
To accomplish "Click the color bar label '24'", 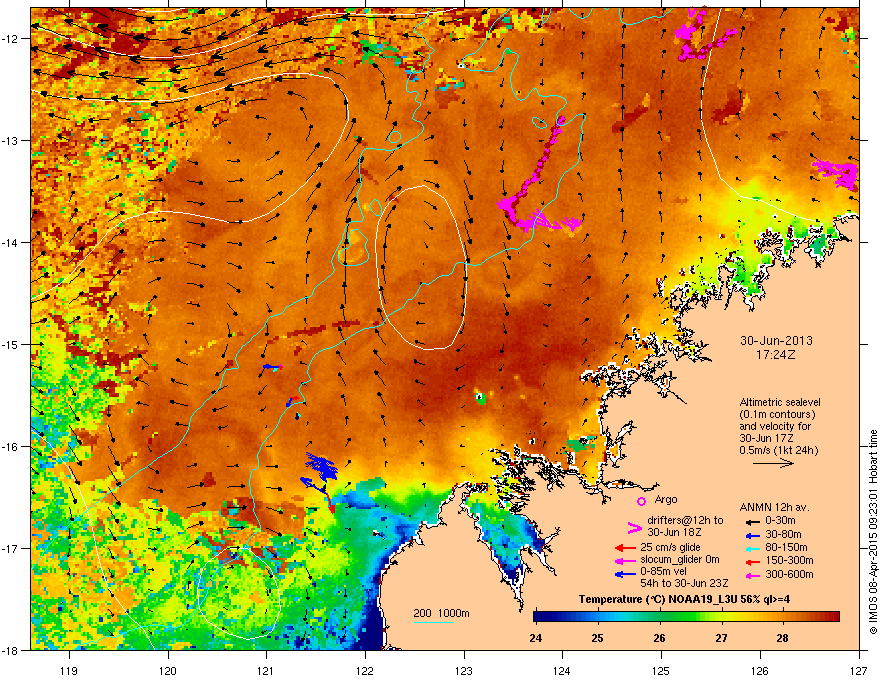I will pos(536,638).
